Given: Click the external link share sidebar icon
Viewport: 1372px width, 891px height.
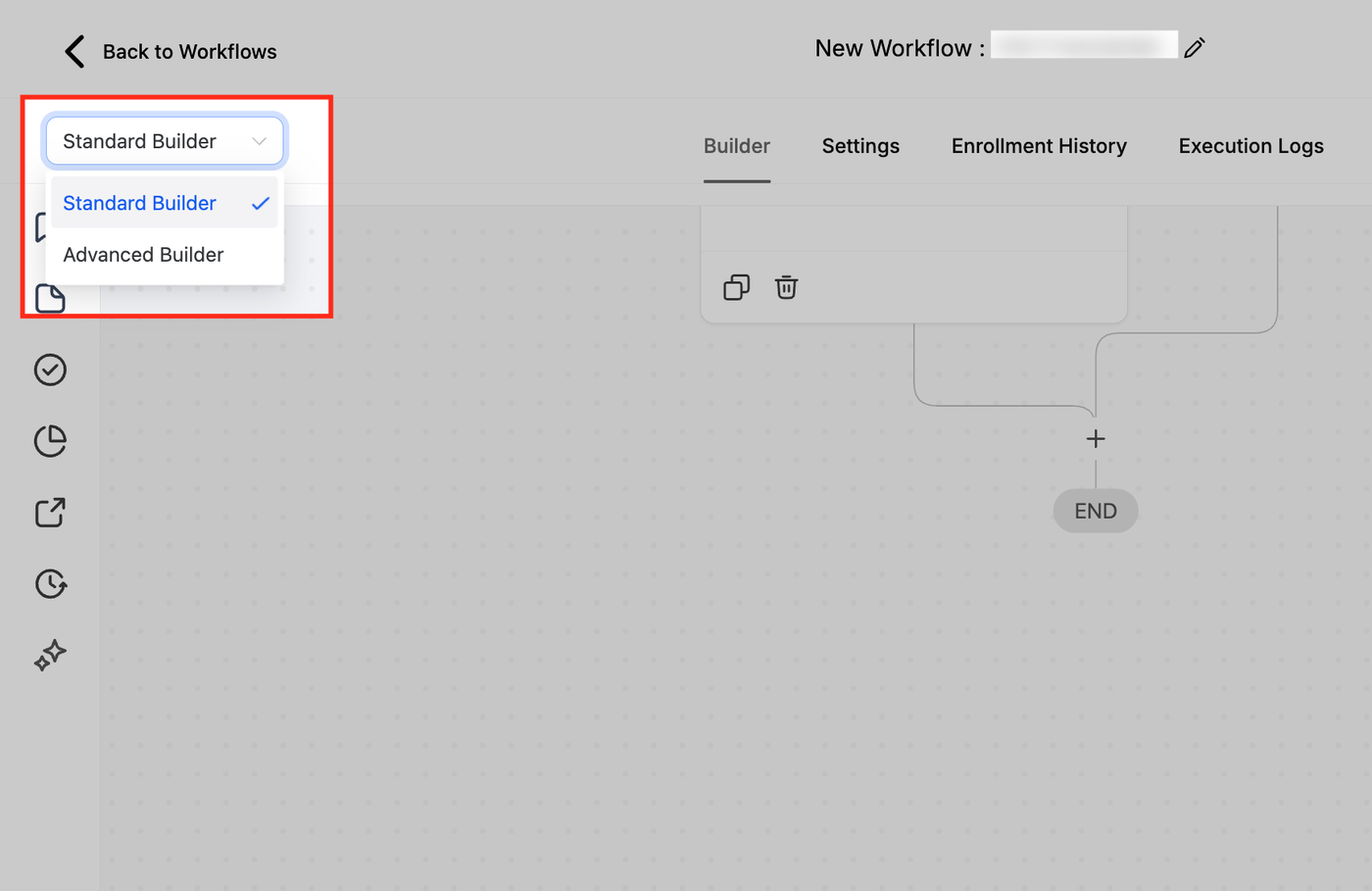Looking at the screenshot, I should (50, 513).
